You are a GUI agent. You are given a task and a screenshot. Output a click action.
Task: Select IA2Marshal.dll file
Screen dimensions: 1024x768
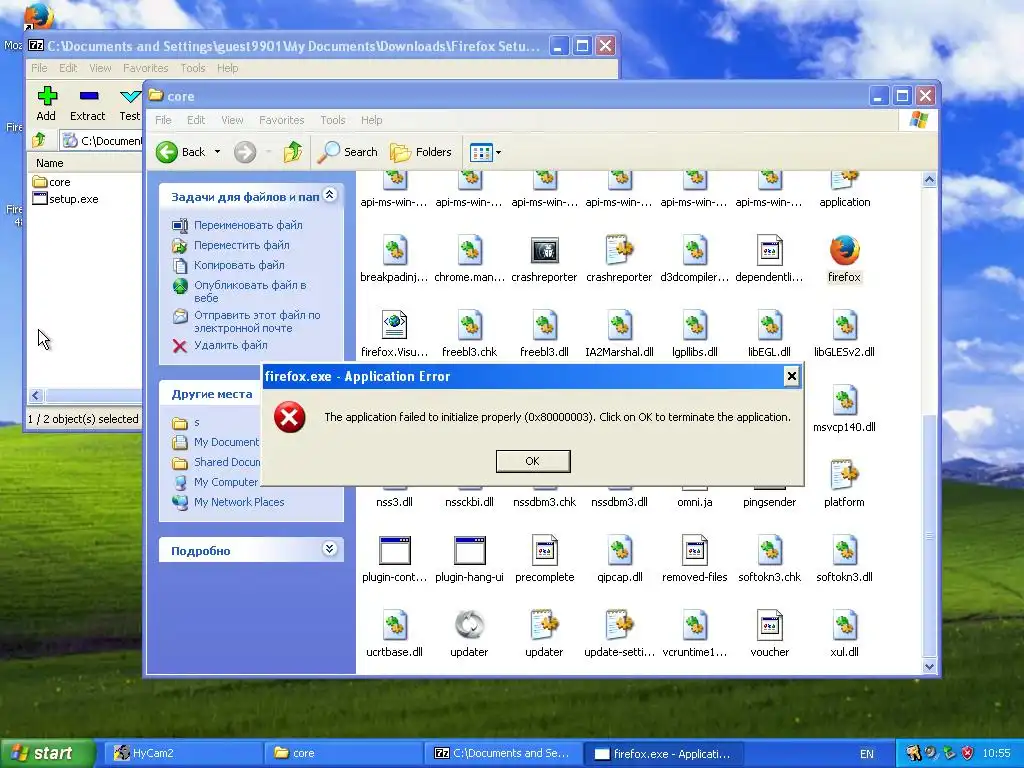click(619, 334)
